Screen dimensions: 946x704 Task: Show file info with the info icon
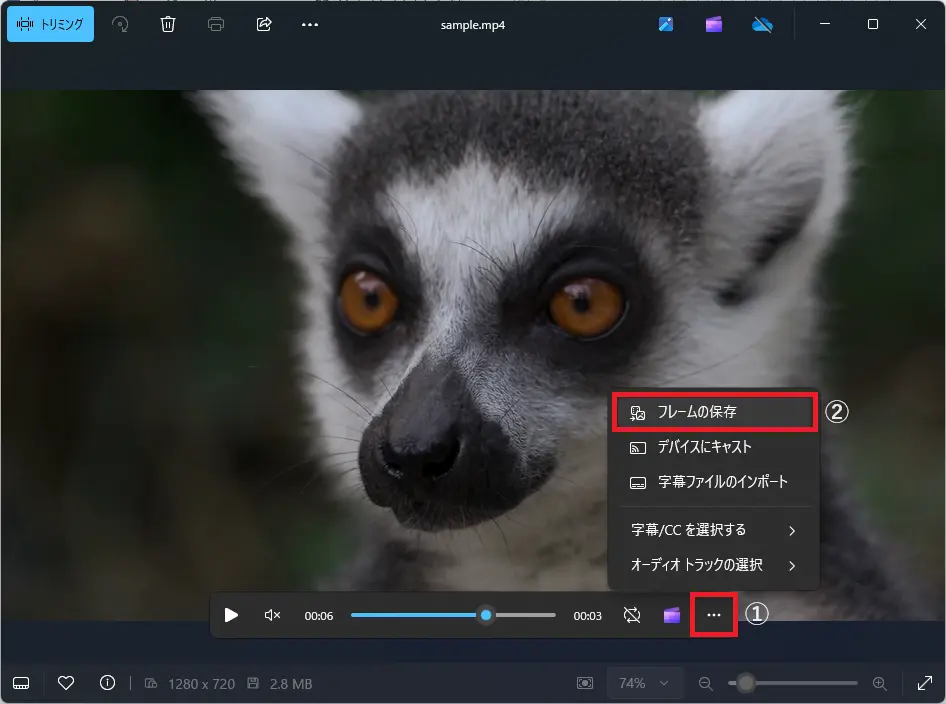[x=108, y=683]
